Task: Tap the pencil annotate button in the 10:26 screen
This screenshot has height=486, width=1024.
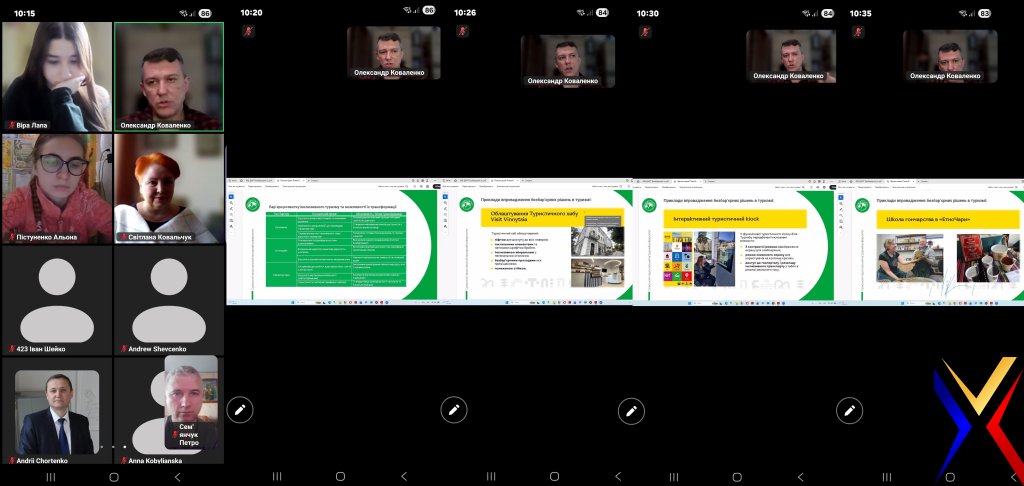Action: point(453,409)
